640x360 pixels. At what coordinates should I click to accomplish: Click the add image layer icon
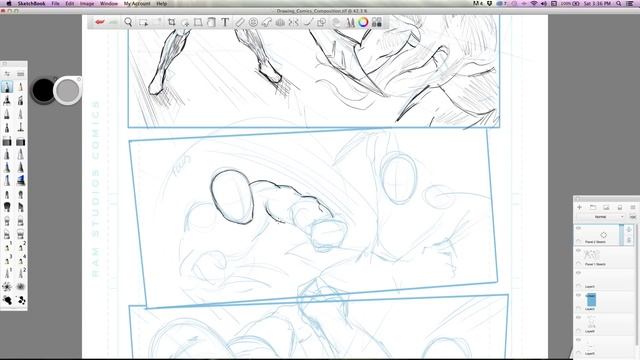(606, 207)
